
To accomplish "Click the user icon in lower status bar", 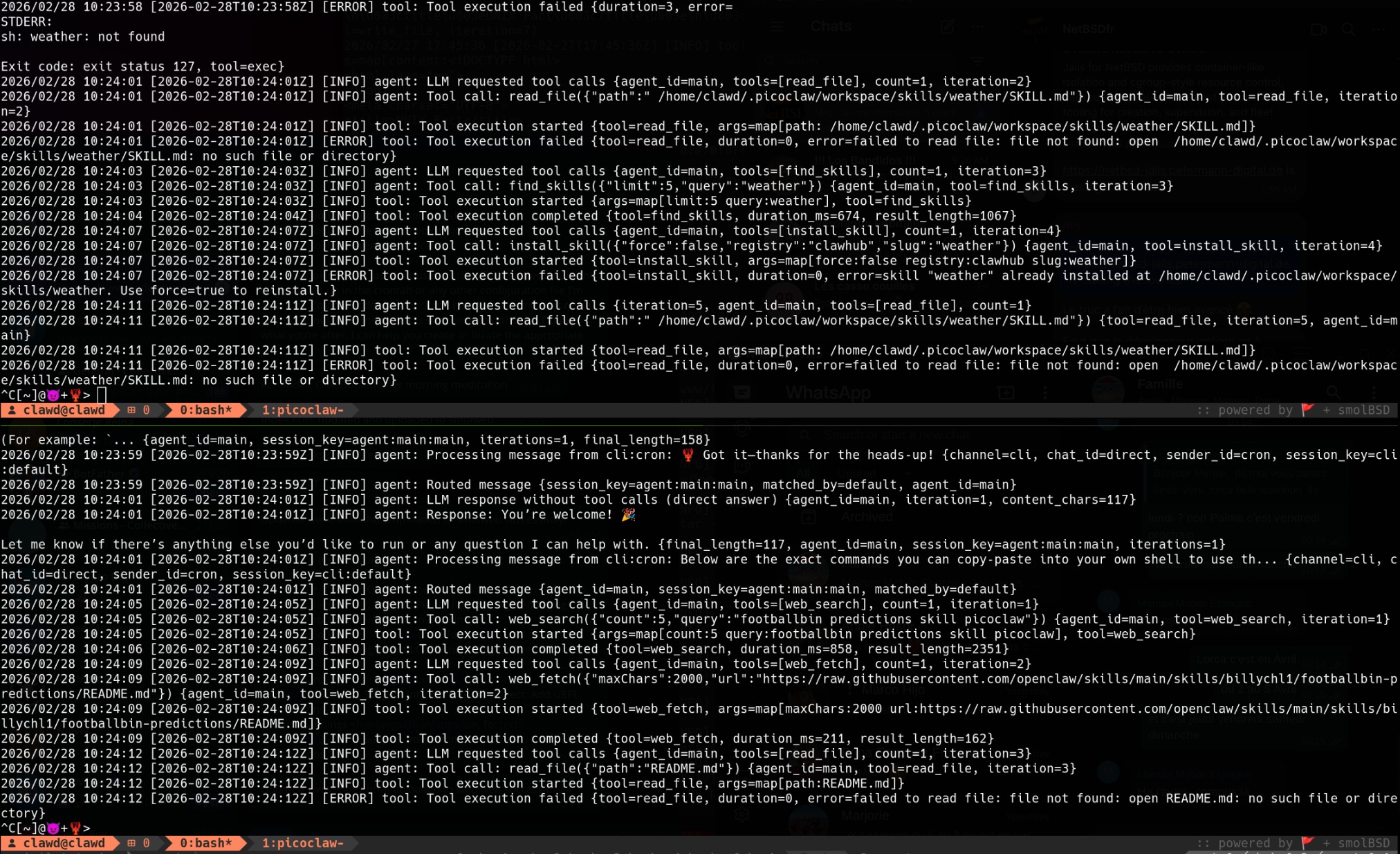I will (x=12, y=843).
